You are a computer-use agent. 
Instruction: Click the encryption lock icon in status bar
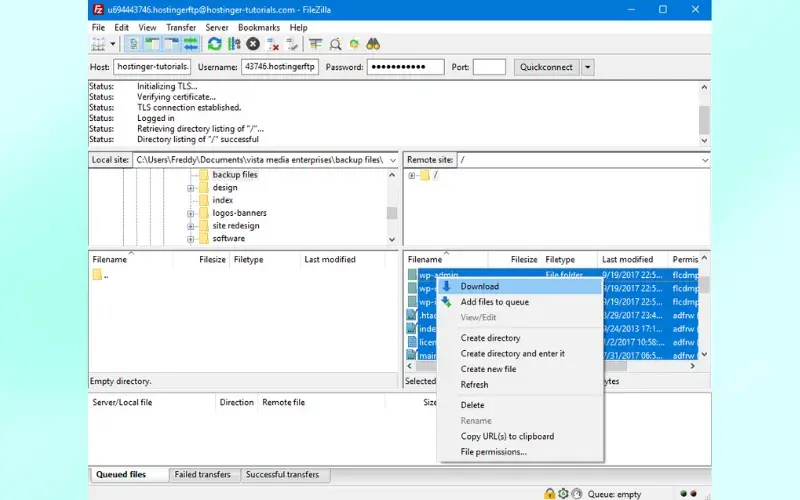coord(549,493)
